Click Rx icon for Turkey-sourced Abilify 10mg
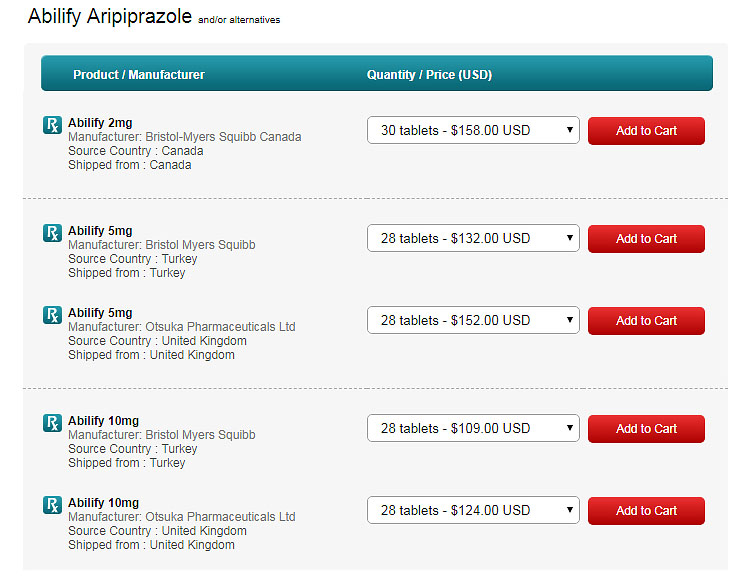Screen dimensions: 754x584 click(52, 423)
